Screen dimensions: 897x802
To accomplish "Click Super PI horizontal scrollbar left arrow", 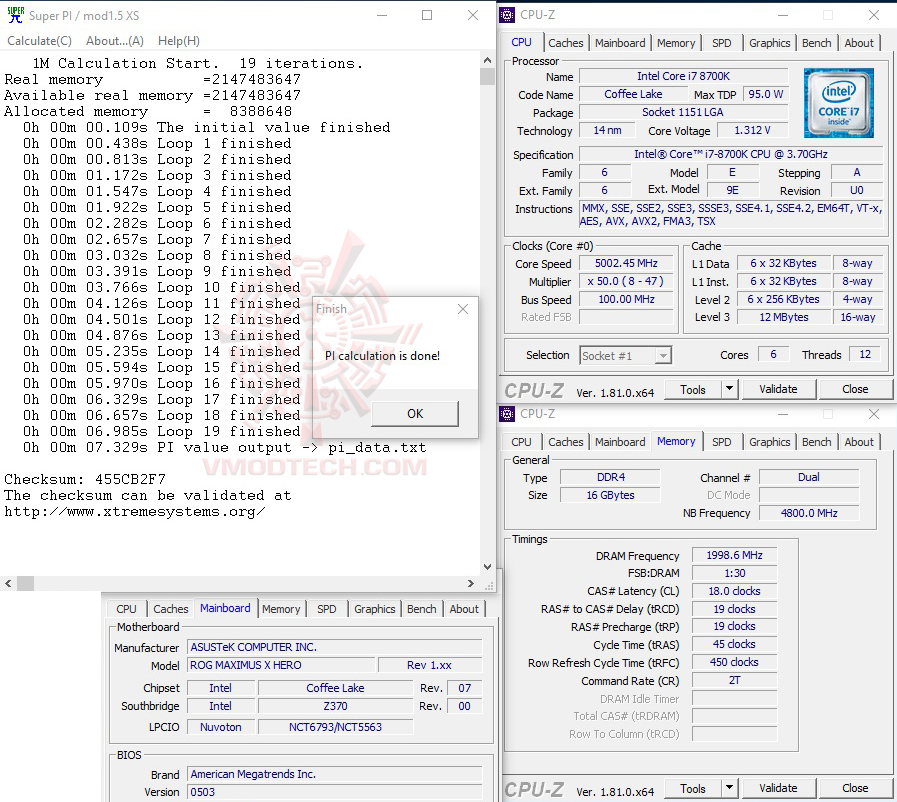I will (8, 583).
